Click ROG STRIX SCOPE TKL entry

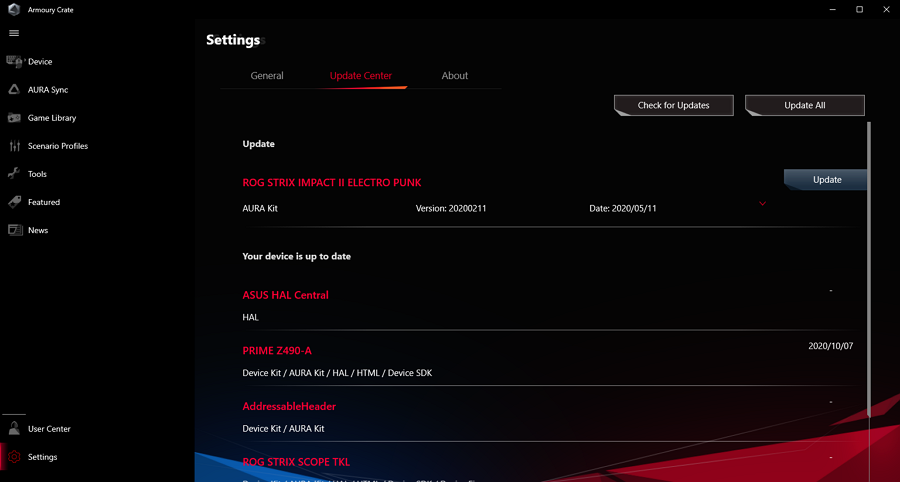[296, 462]
